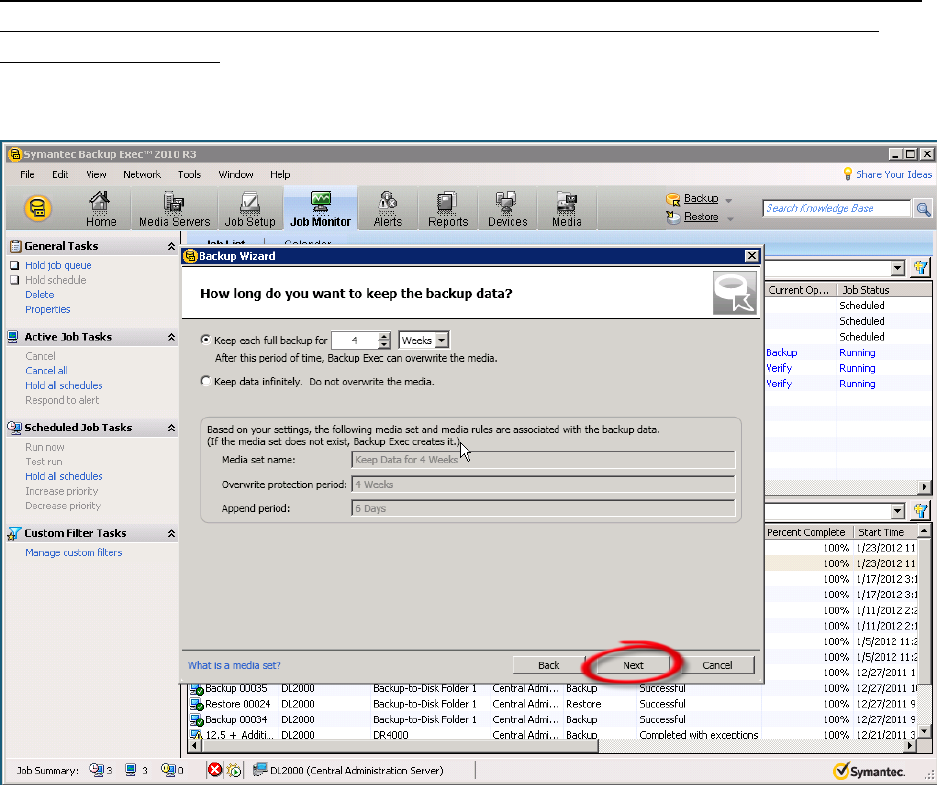Click the Backup 00034 job row icon
Viewport: 937px width, 785px height.
pos(197,720)
